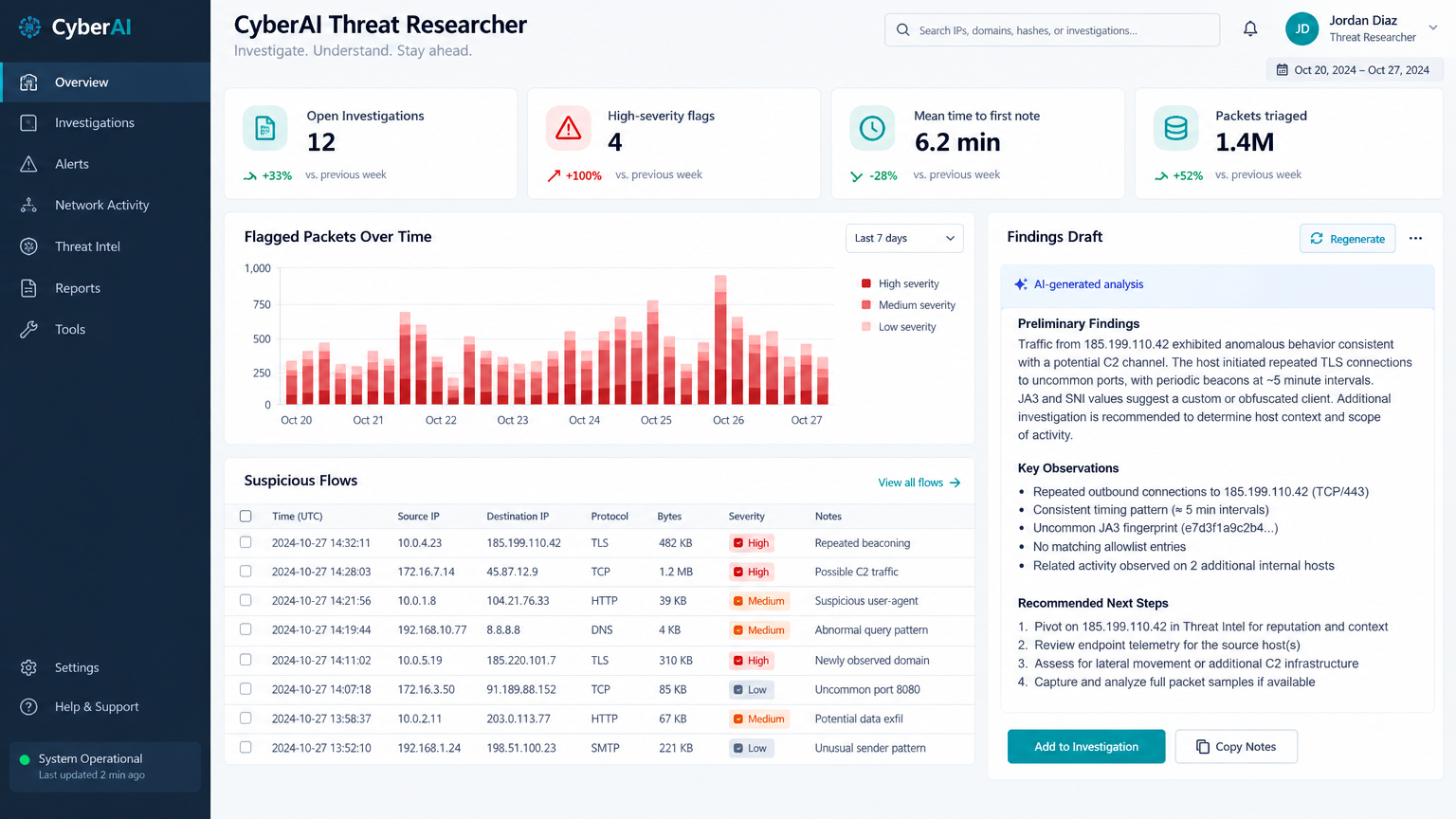The height and width of the screenshot is (819, 1456).
Task: Tick the 192.168.10.77 DNS flow checkbox
Action: (x=246, y=629)
